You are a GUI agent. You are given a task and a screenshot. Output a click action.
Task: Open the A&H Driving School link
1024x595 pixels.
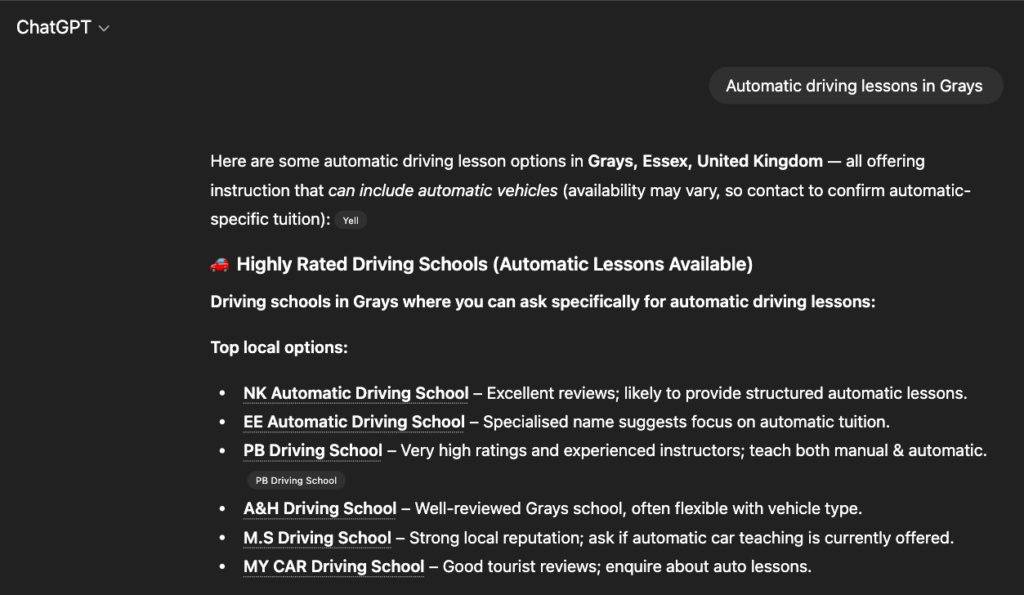click(x=320, y=509)
